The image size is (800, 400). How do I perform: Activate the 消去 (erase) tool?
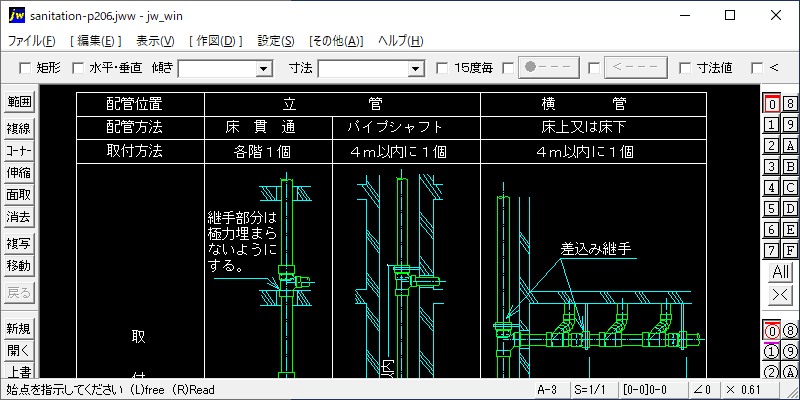pyautogui.click(x=19, y=217)
